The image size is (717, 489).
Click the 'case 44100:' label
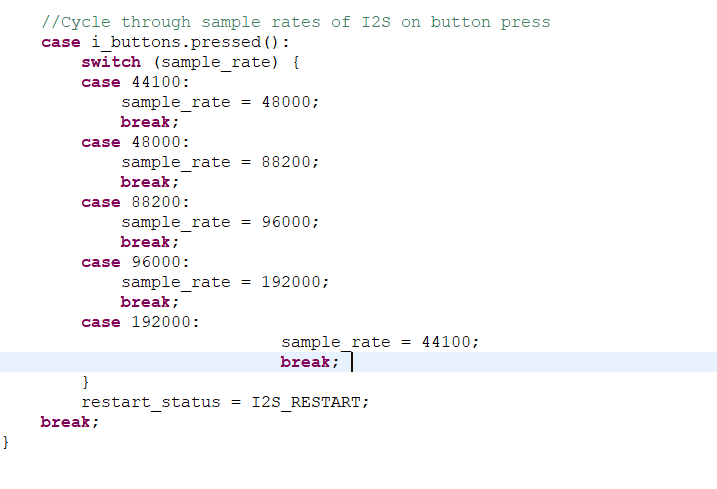[135, 82]
